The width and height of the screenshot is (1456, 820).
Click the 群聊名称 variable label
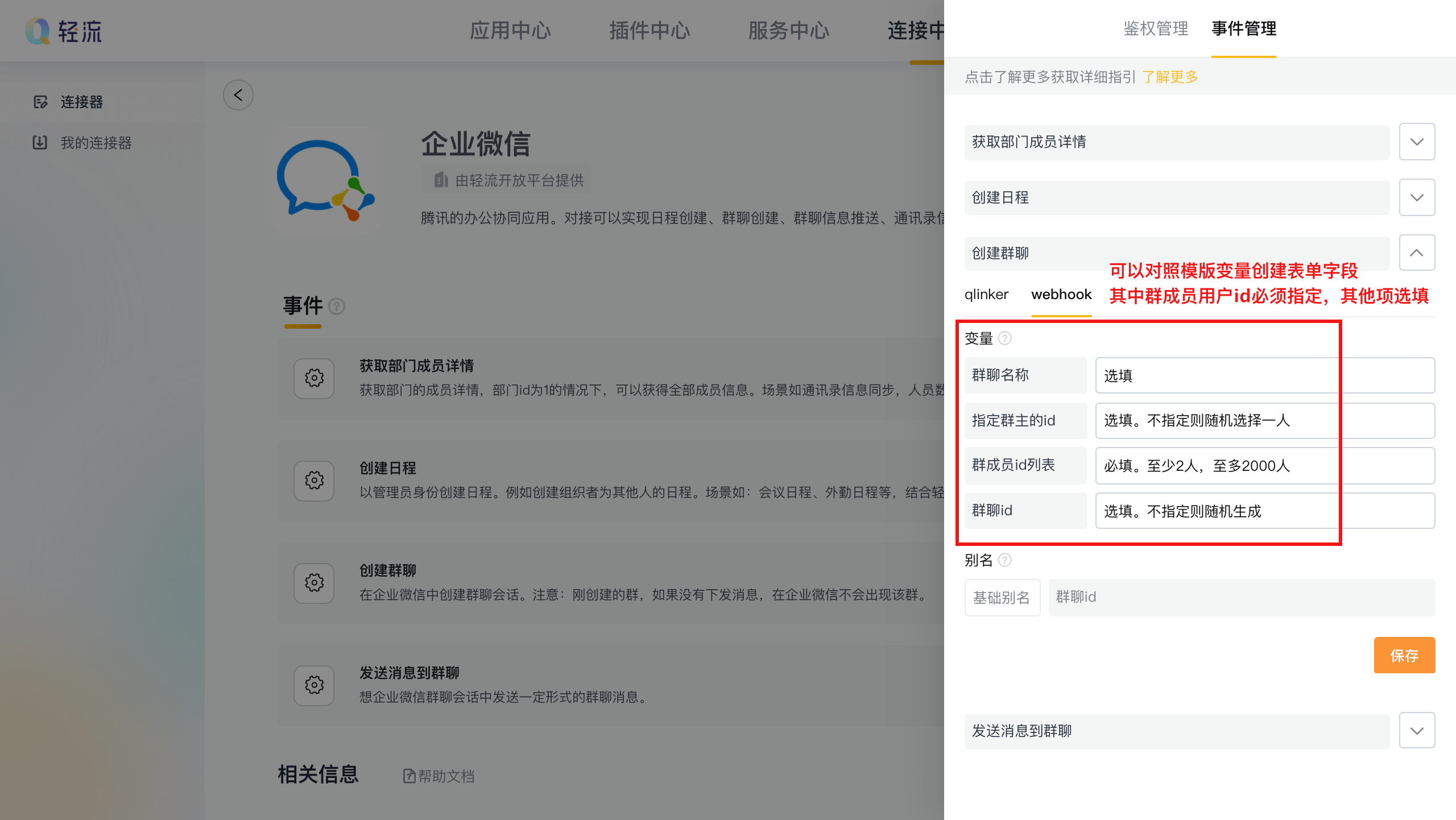tap(1025, 375)
